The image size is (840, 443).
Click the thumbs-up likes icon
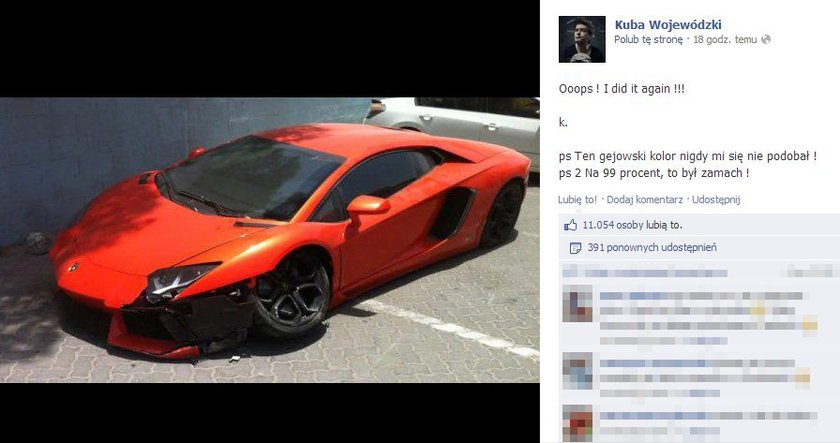(x=571, y=225)
